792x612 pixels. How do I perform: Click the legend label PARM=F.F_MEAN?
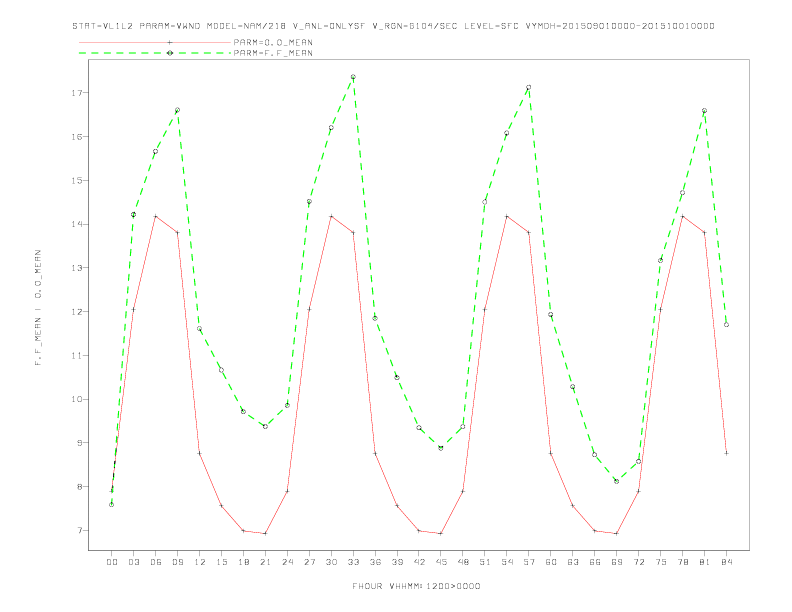[x=273, y=53]
